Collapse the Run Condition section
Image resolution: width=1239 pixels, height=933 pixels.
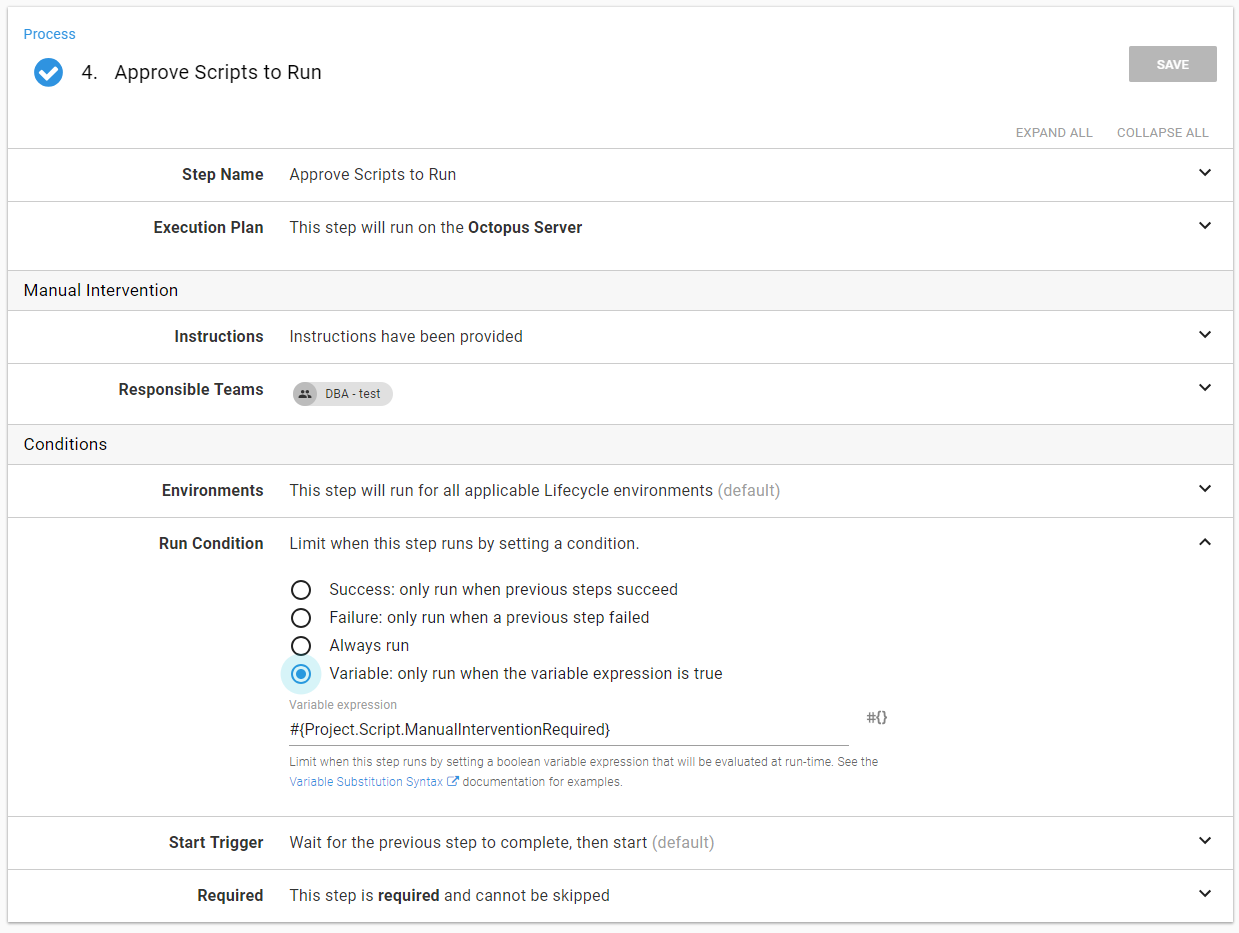pos(1205,542)
